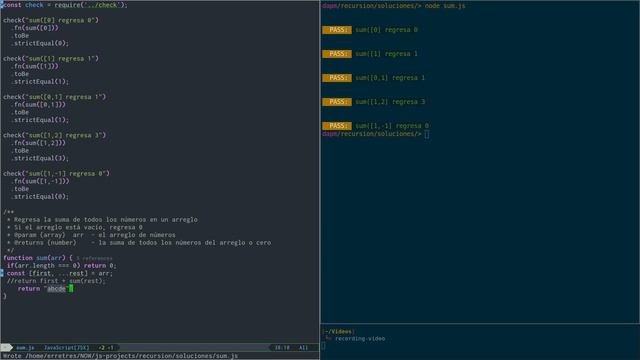Click the sum.js file name in status bar

(25, 348)
